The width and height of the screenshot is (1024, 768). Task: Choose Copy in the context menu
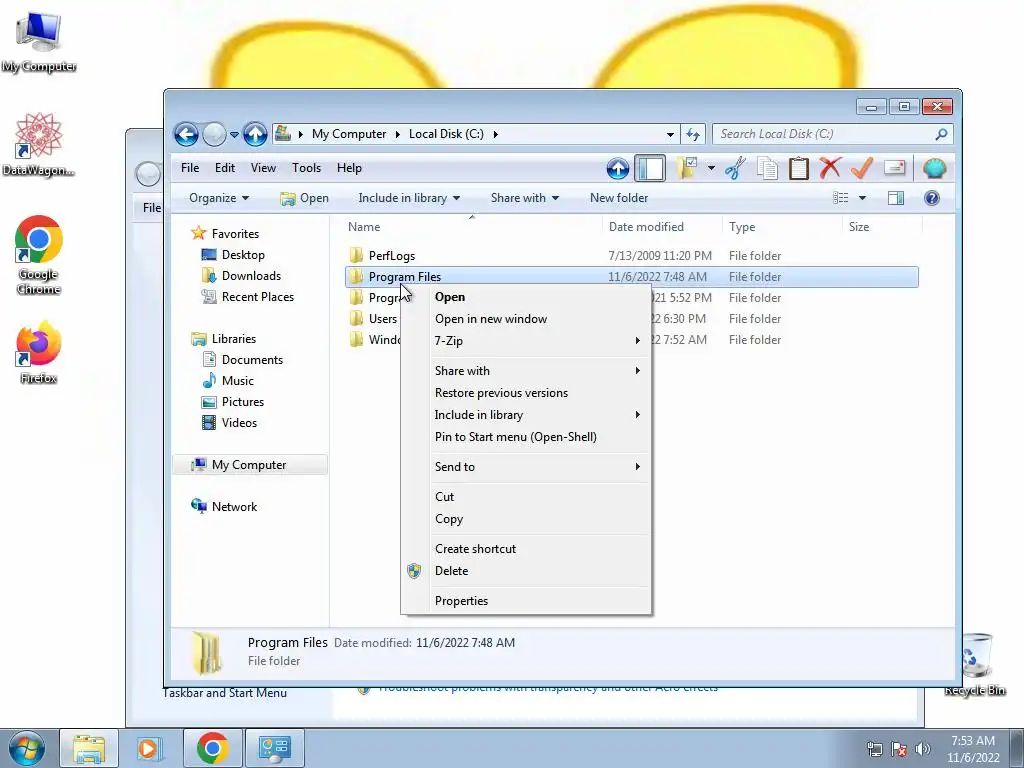click(526, 519)
